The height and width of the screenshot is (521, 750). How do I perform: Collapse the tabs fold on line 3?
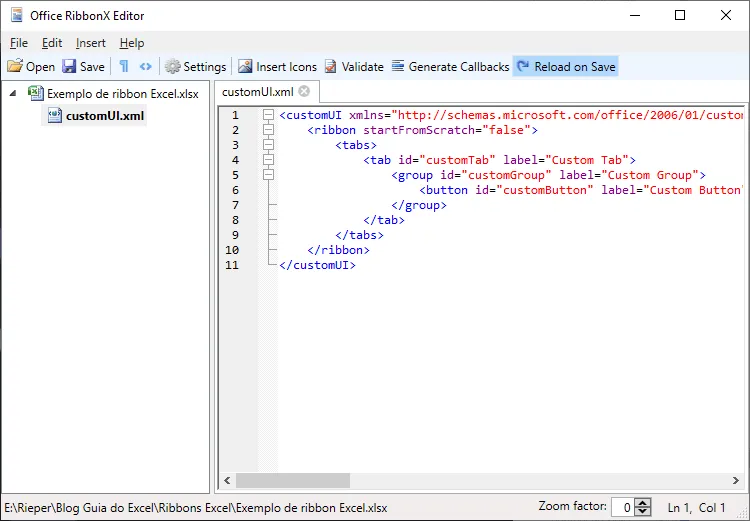tap(268, 144)
